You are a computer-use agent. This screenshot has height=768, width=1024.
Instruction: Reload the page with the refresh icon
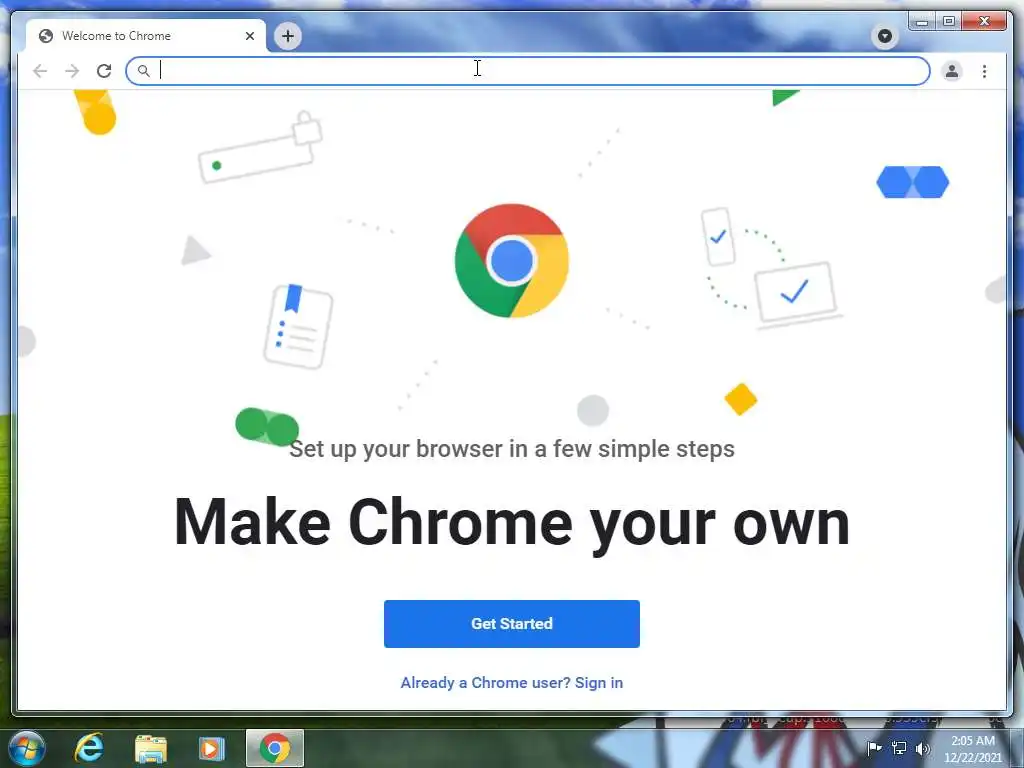(x=104, y=71)
